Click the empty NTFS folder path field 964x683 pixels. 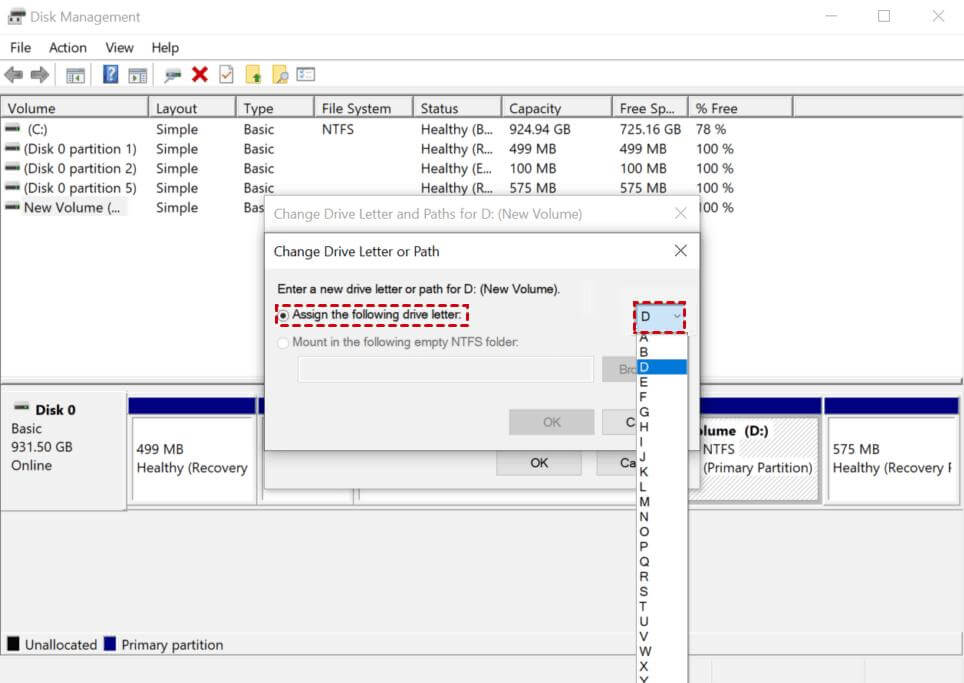pyautogui.click(x=444, y=369)
